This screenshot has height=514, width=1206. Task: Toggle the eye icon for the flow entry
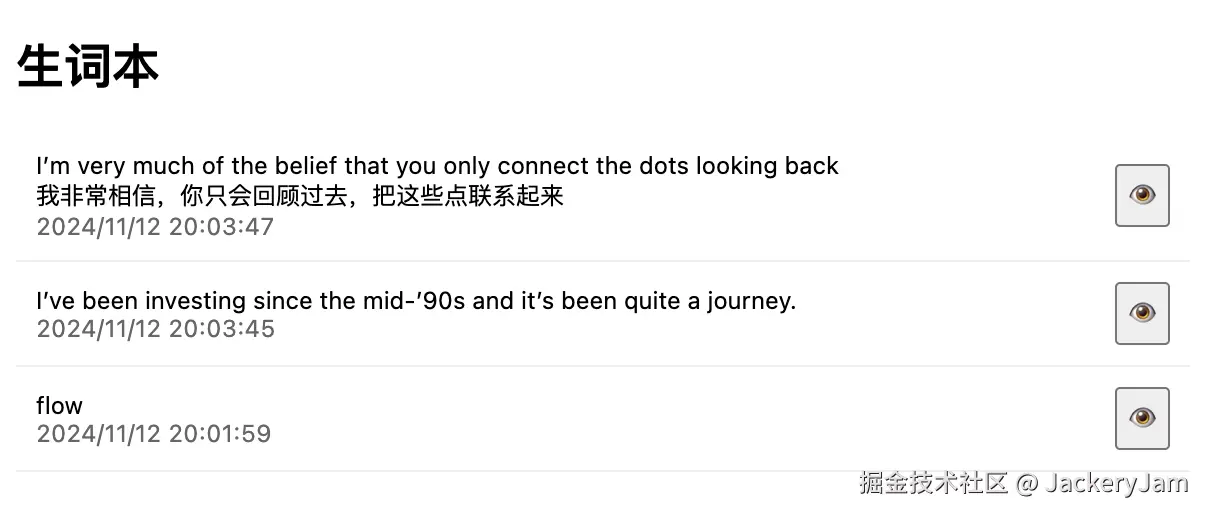[1142, 418]
